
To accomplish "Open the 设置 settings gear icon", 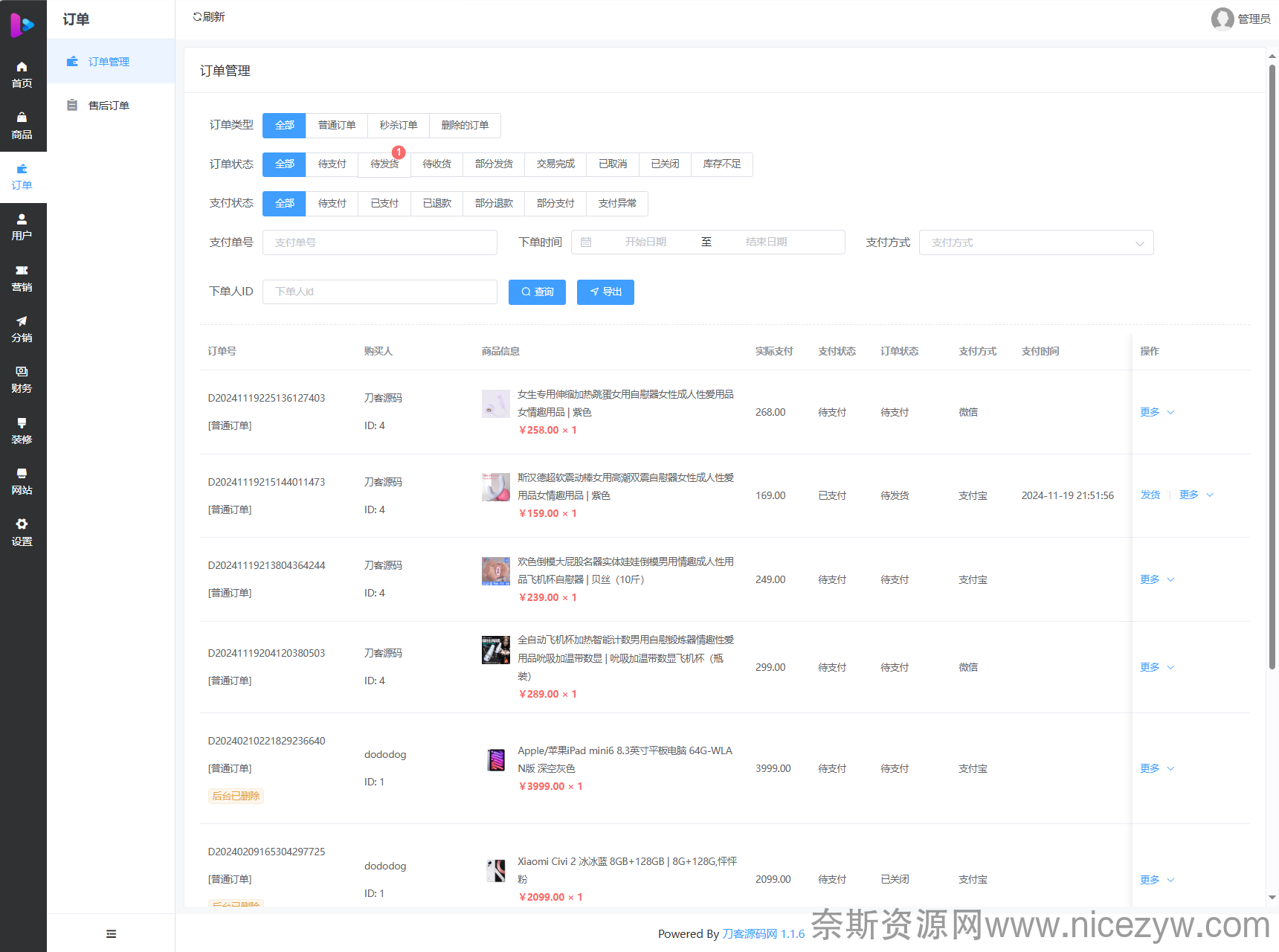I will (x=22, y=532).
